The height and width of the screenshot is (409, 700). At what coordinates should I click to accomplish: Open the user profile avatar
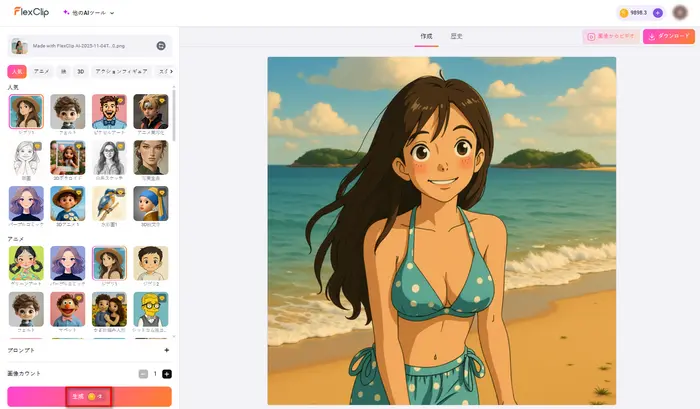coord(680,13)
